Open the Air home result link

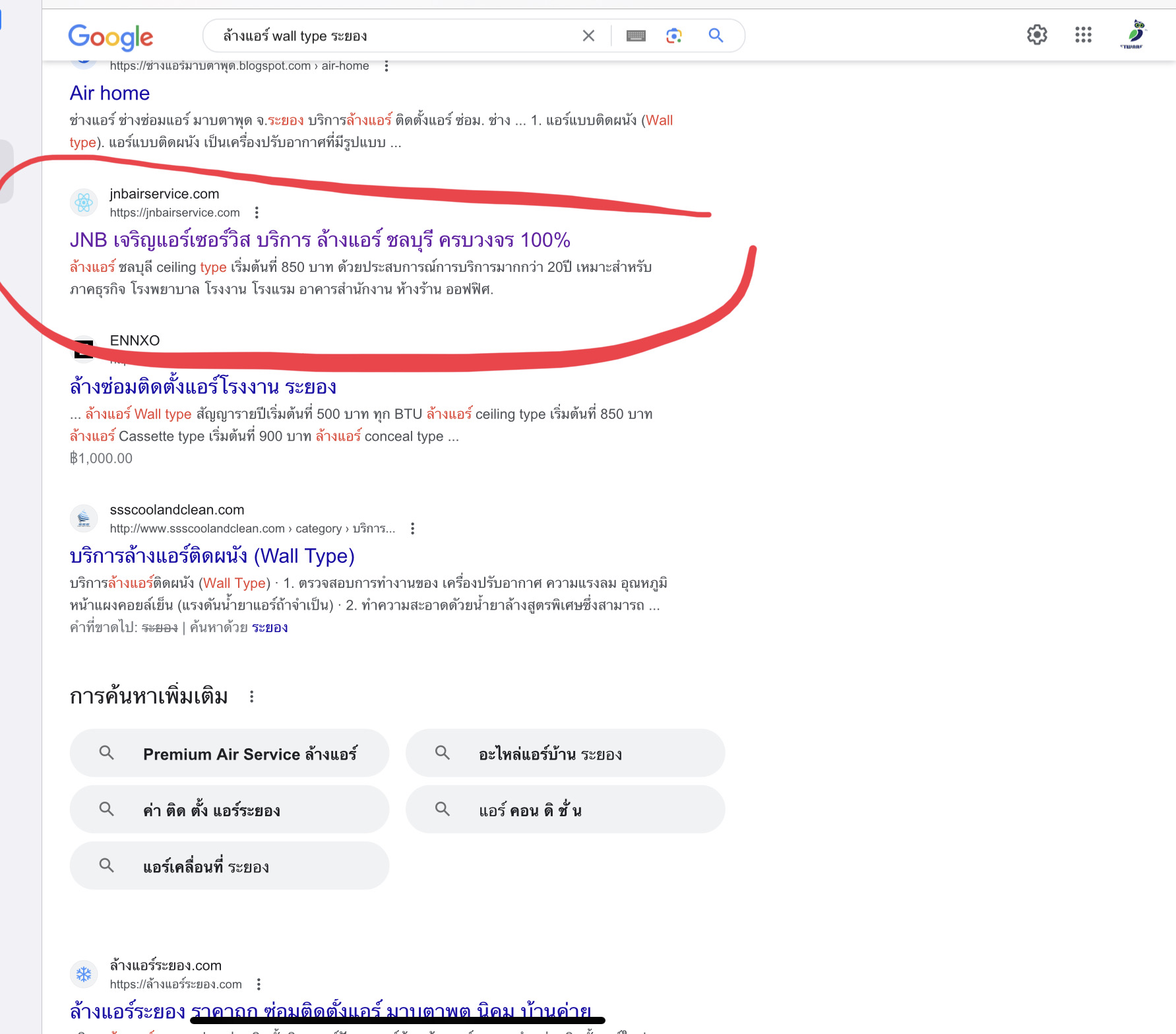[109, 93]
